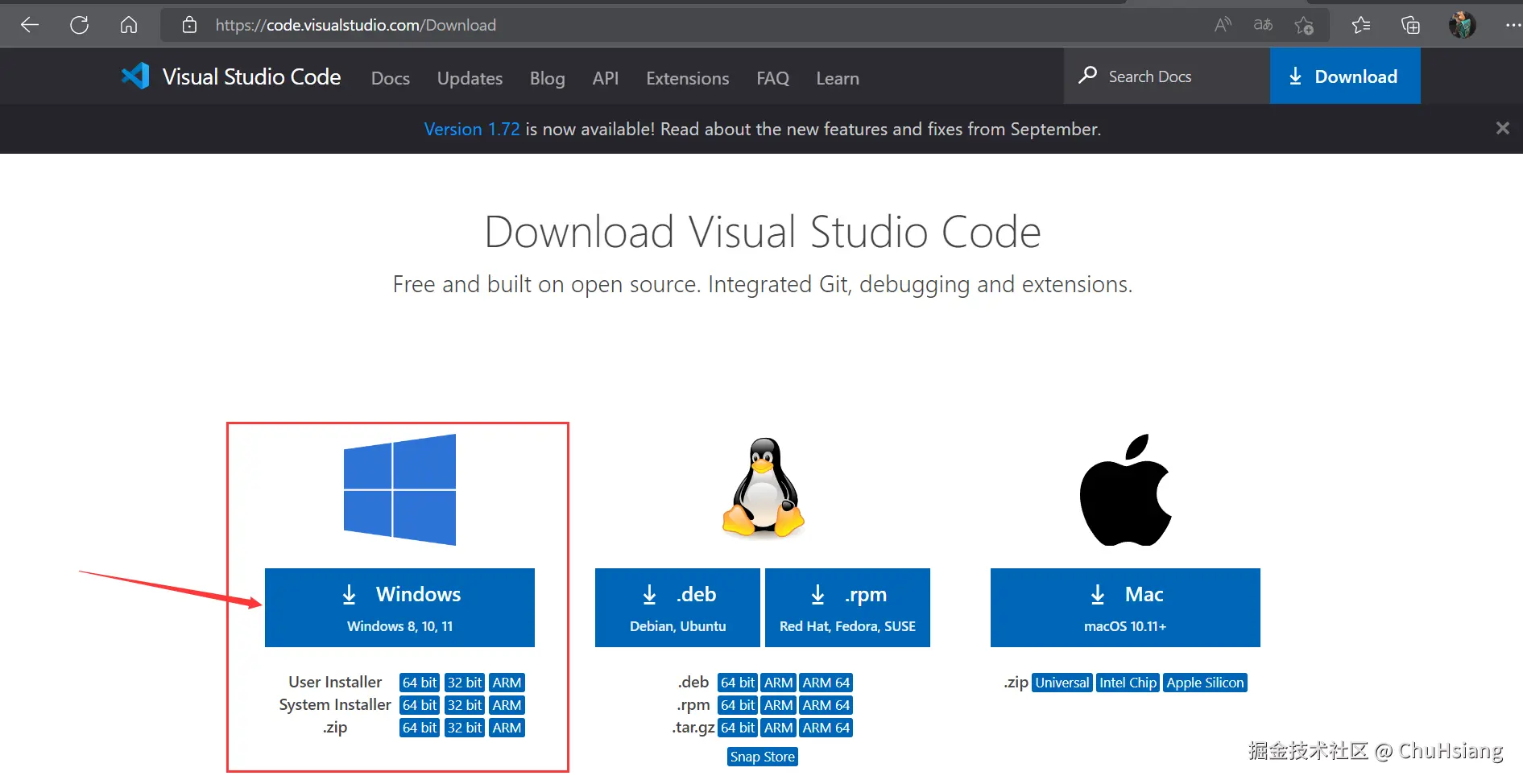Select System Installer ARM for Windows

(507, 705)
